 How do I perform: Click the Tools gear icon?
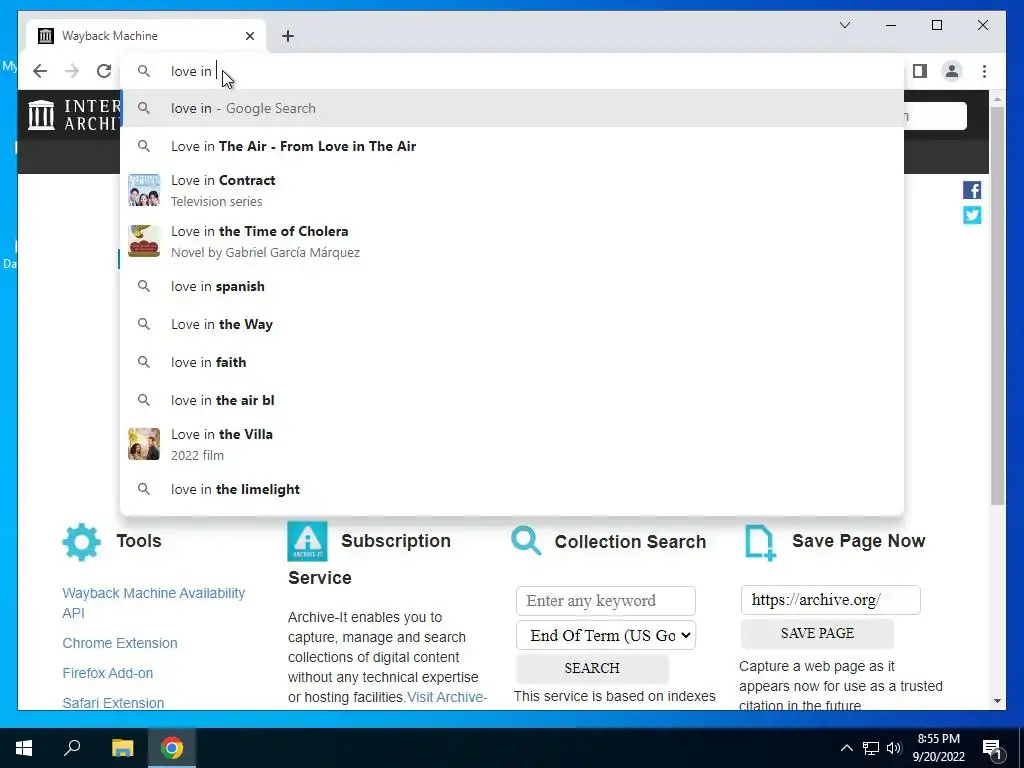(82, 541)
